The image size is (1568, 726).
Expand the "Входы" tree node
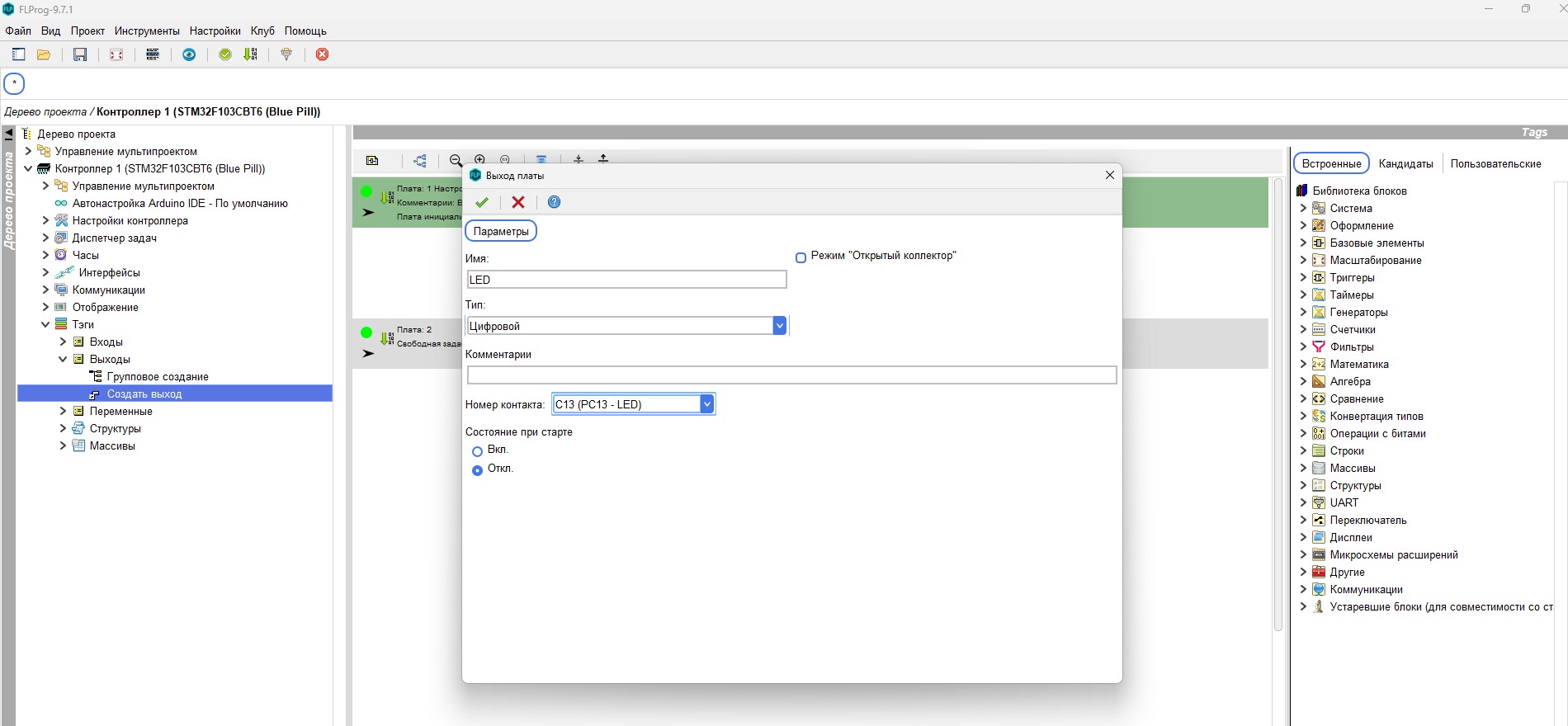pyautogui.click(x=63, y=342)
